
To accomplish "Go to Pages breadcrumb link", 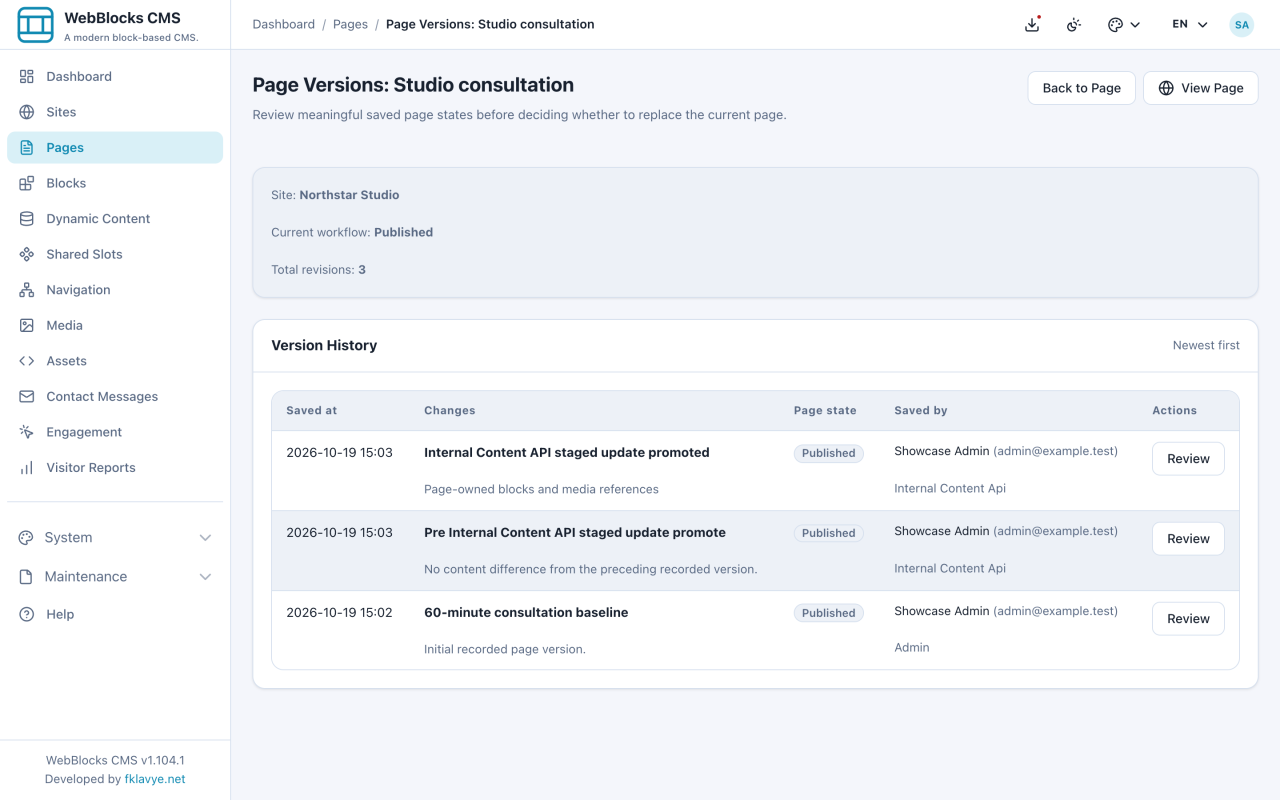I will point(350,24).
